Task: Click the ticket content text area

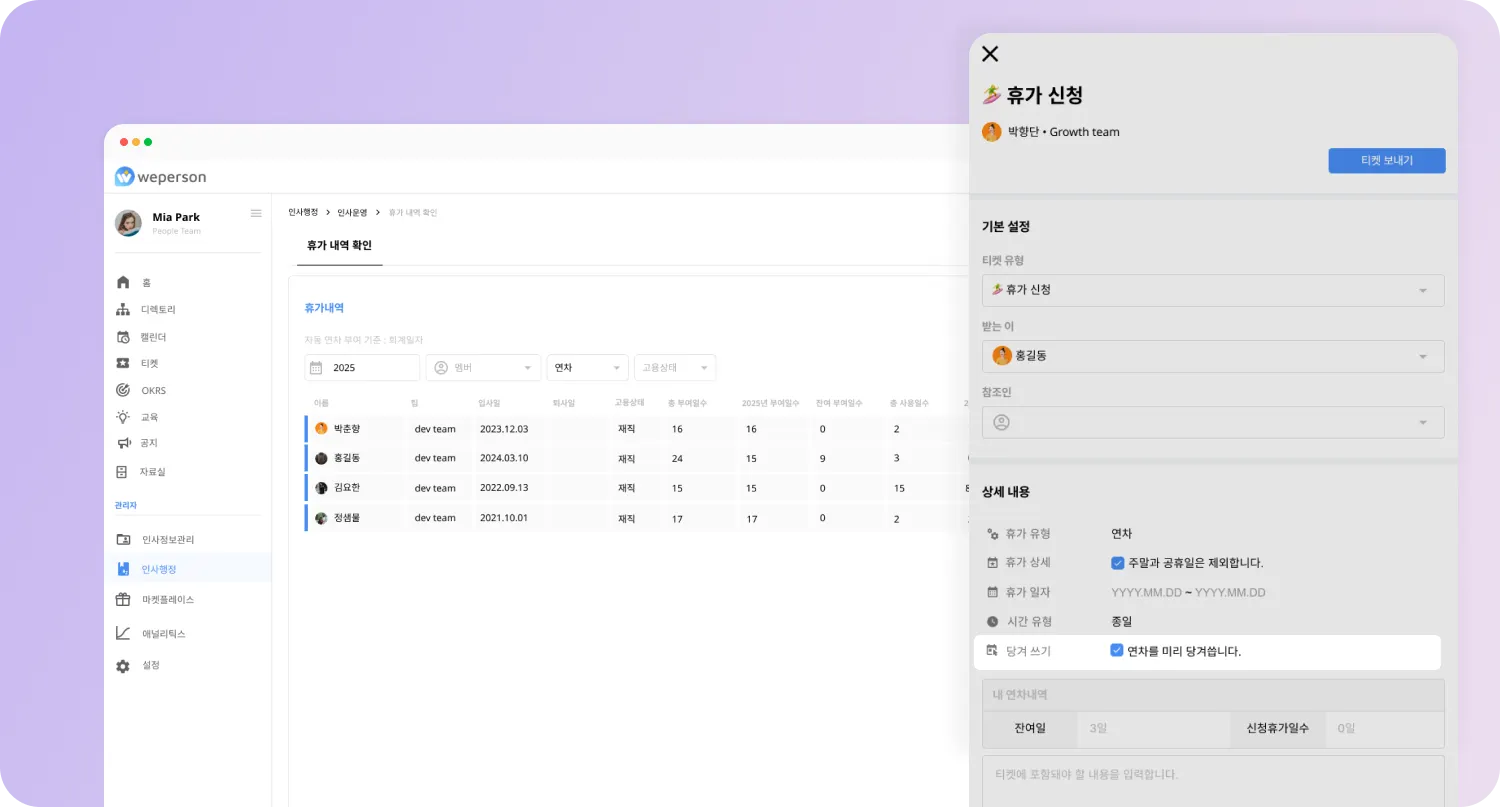Action: click(x=1213, y=780)
